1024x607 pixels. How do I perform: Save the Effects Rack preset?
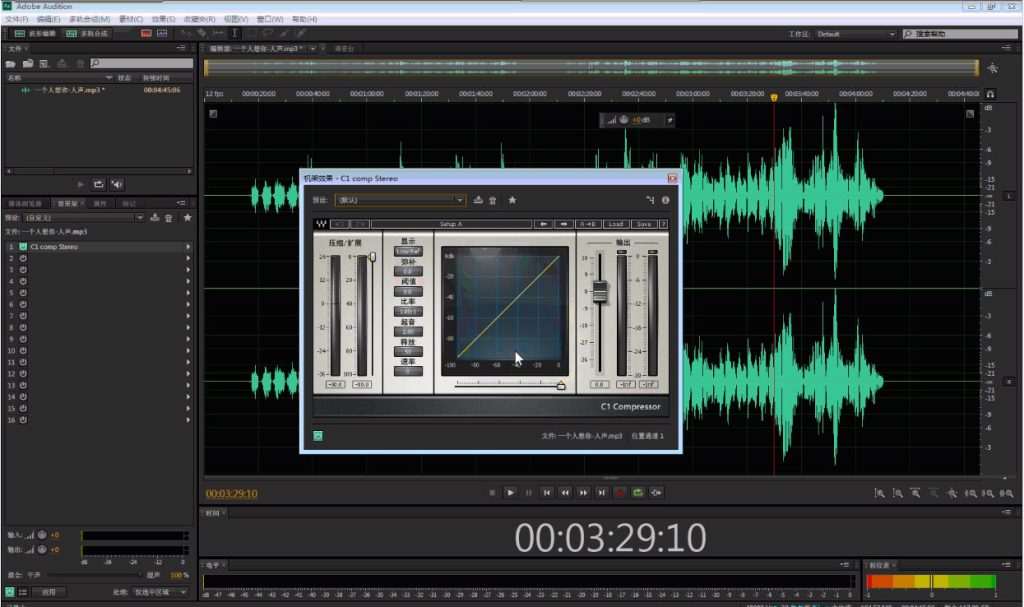click(x=155, y=218)
